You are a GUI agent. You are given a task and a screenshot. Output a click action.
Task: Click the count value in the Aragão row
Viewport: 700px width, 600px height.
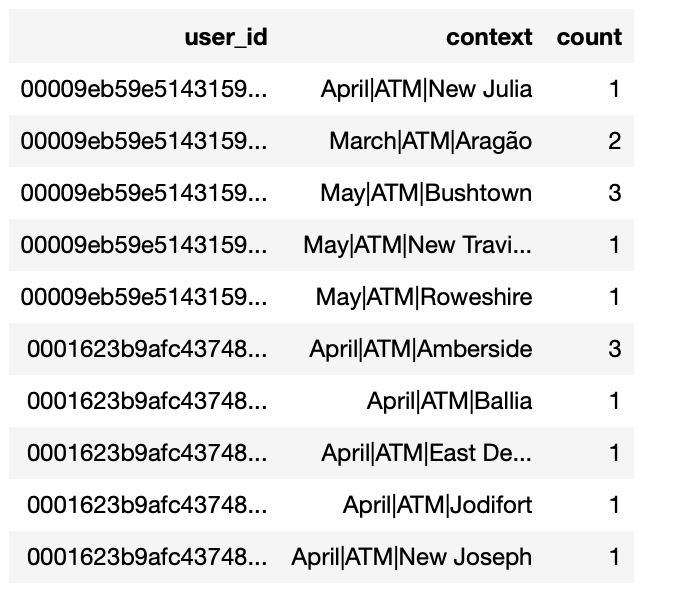point(614,142)
